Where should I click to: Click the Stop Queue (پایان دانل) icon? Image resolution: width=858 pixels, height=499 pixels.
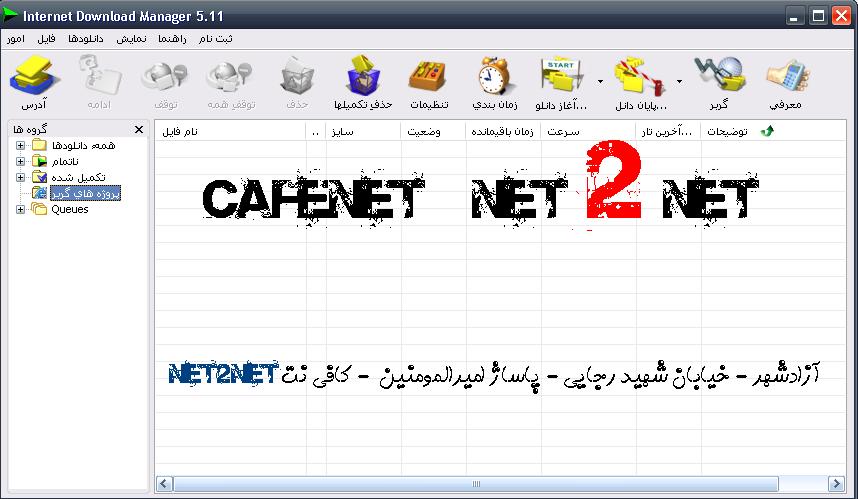640,77
